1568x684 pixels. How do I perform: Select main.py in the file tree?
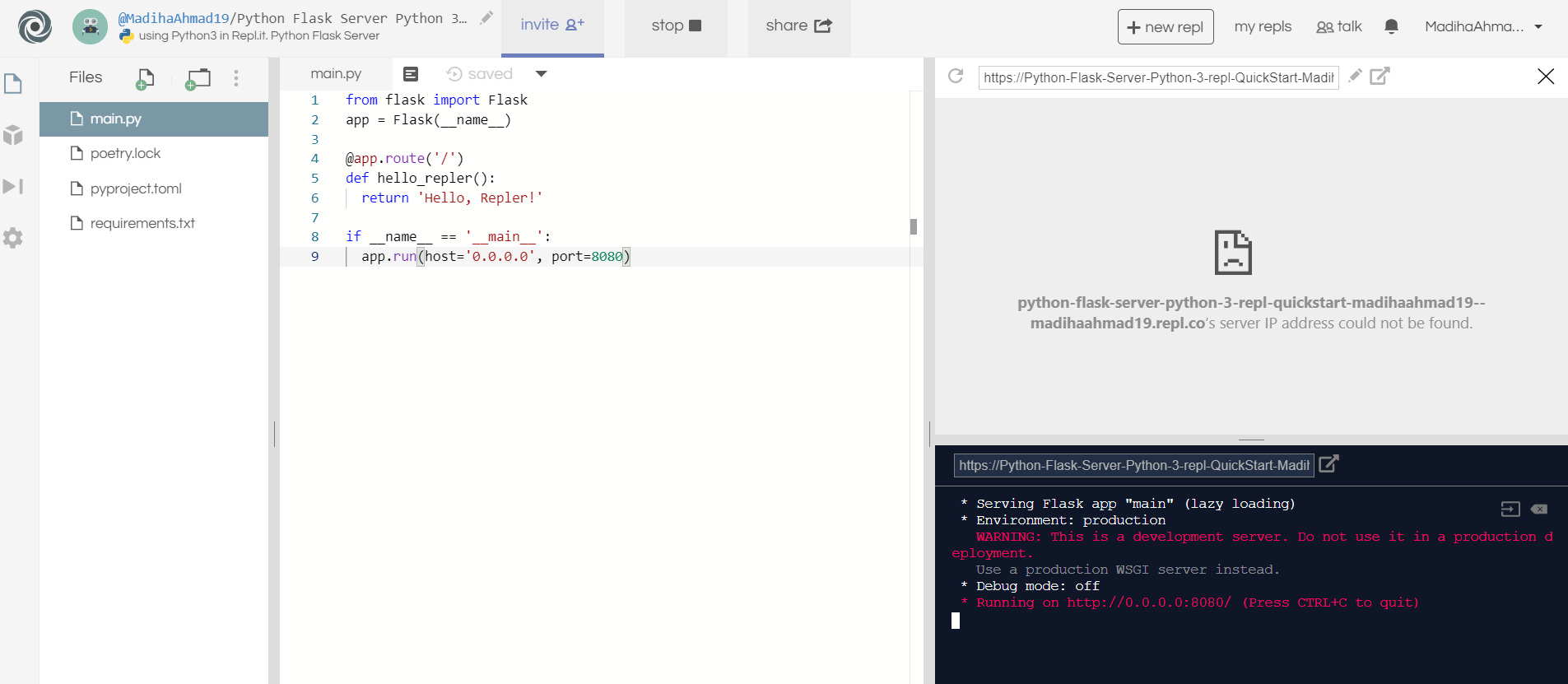pos(154,119)
